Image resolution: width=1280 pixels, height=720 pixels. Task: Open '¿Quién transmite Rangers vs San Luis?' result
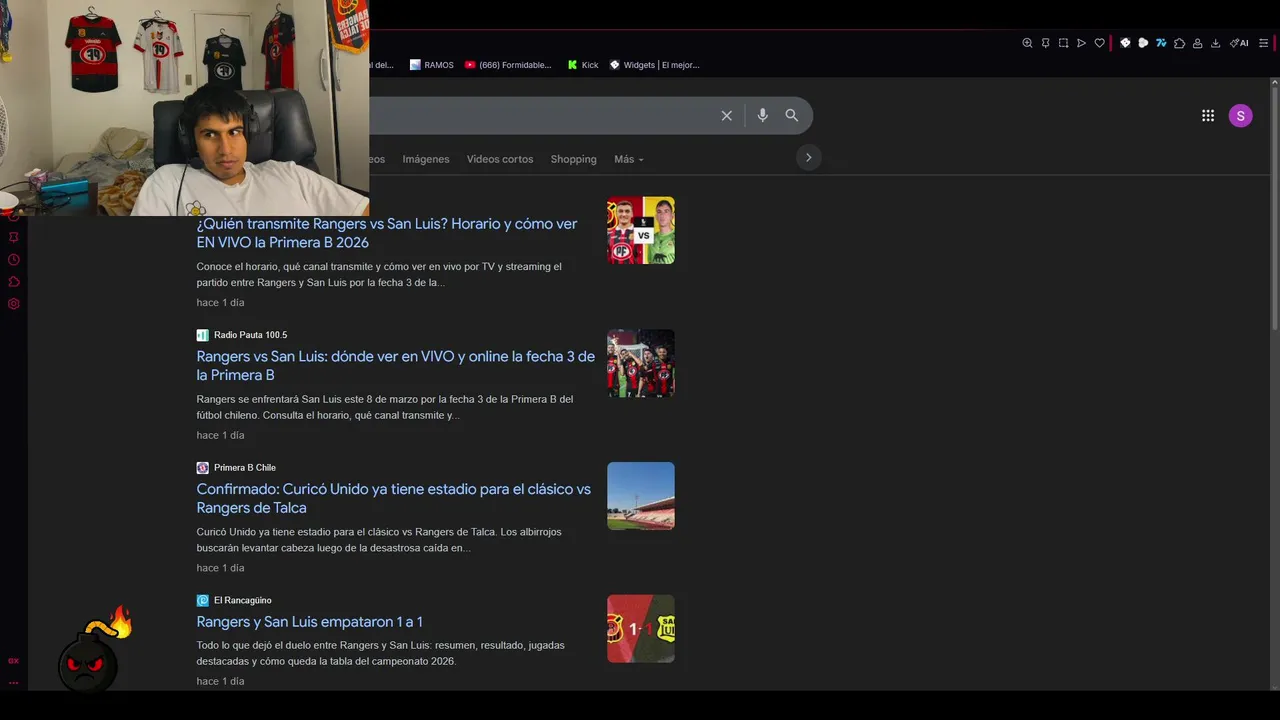pyautogui.click(x=387, y=233)
